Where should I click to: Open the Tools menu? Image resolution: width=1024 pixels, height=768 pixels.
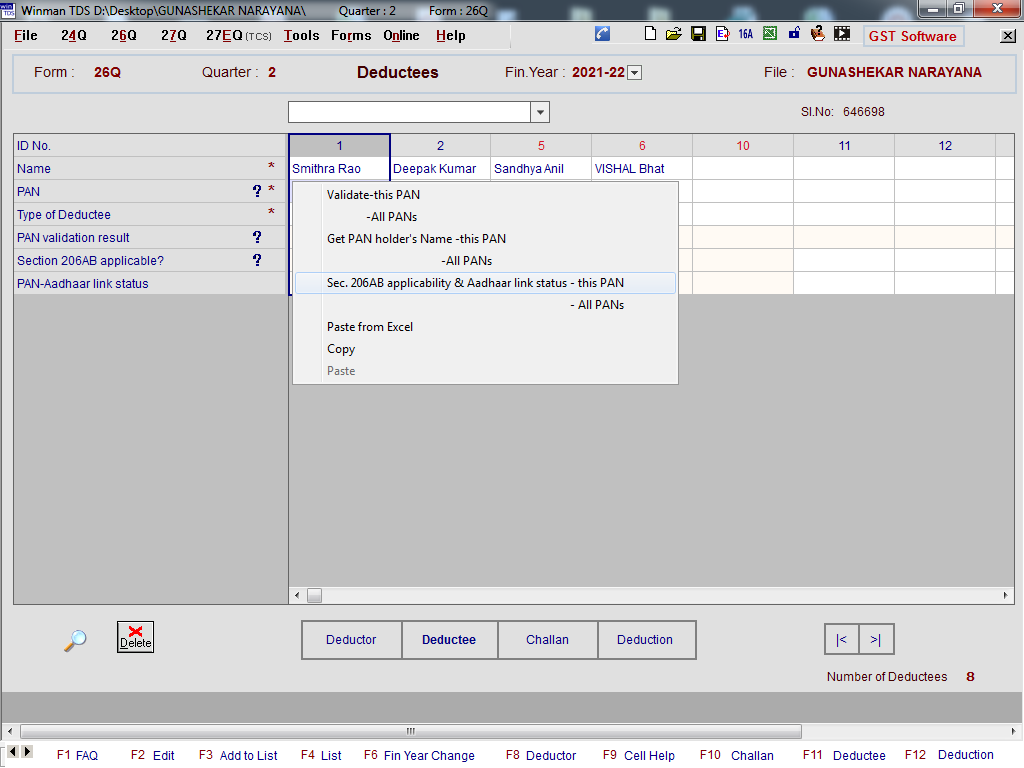click(x=301, y=35)
